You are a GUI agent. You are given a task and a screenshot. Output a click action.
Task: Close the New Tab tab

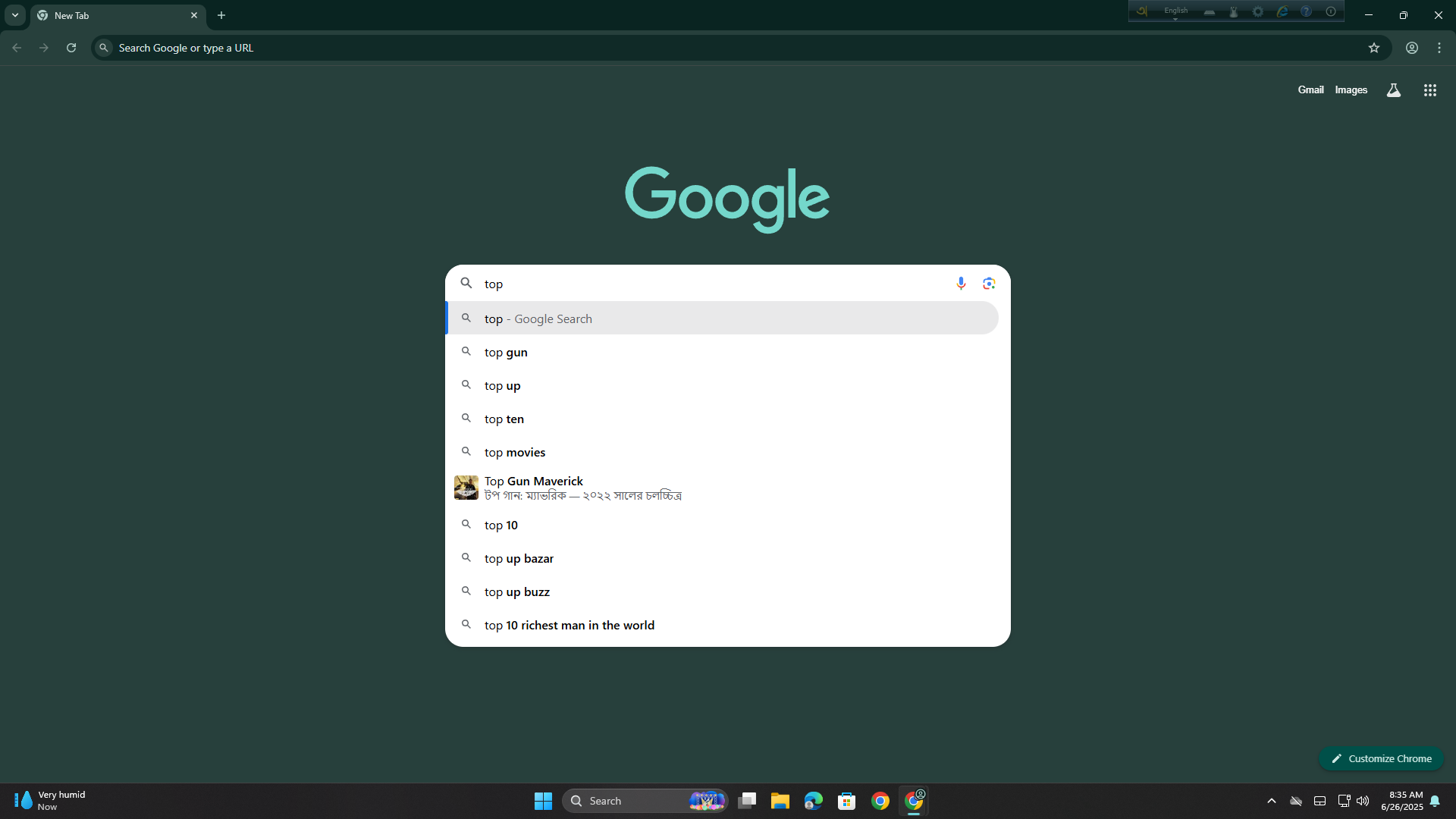[194, 15]
